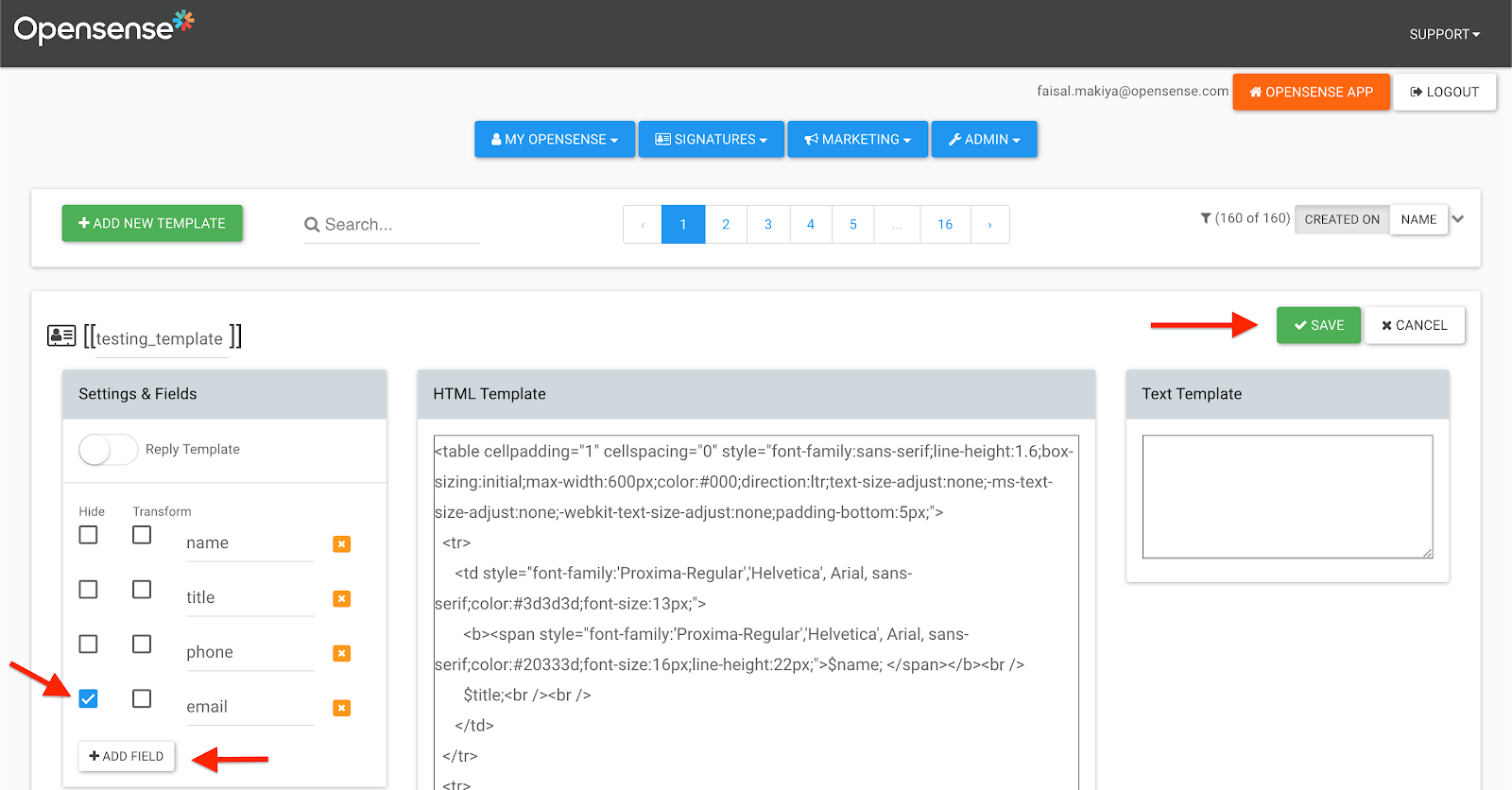Go to page 4
The height and width of the screenshot is (790, 1512).
coord(811,224)
